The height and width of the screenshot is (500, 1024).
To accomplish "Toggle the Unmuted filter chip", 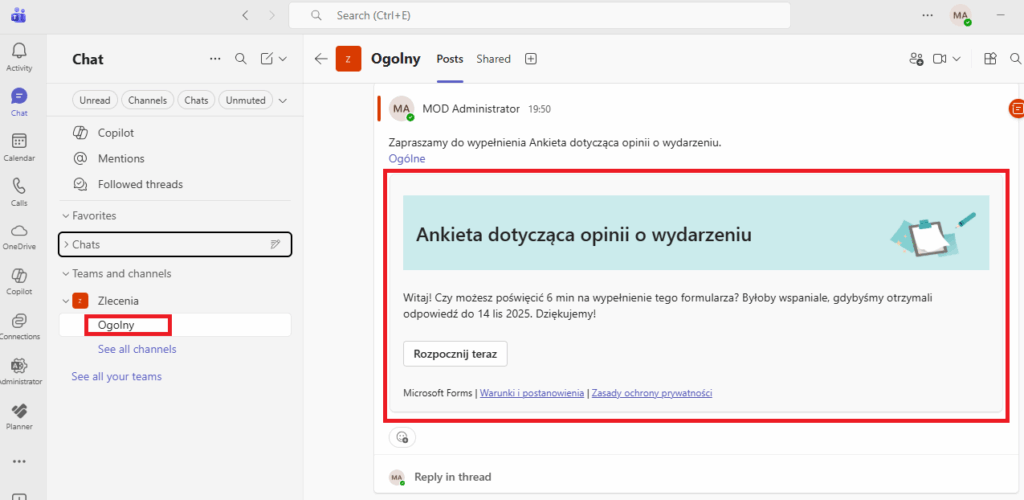I will [x=246, y=100].
